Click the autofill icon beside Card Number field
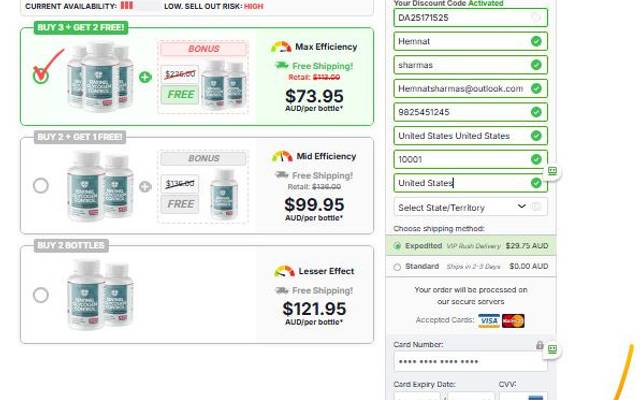 (552, 349)
